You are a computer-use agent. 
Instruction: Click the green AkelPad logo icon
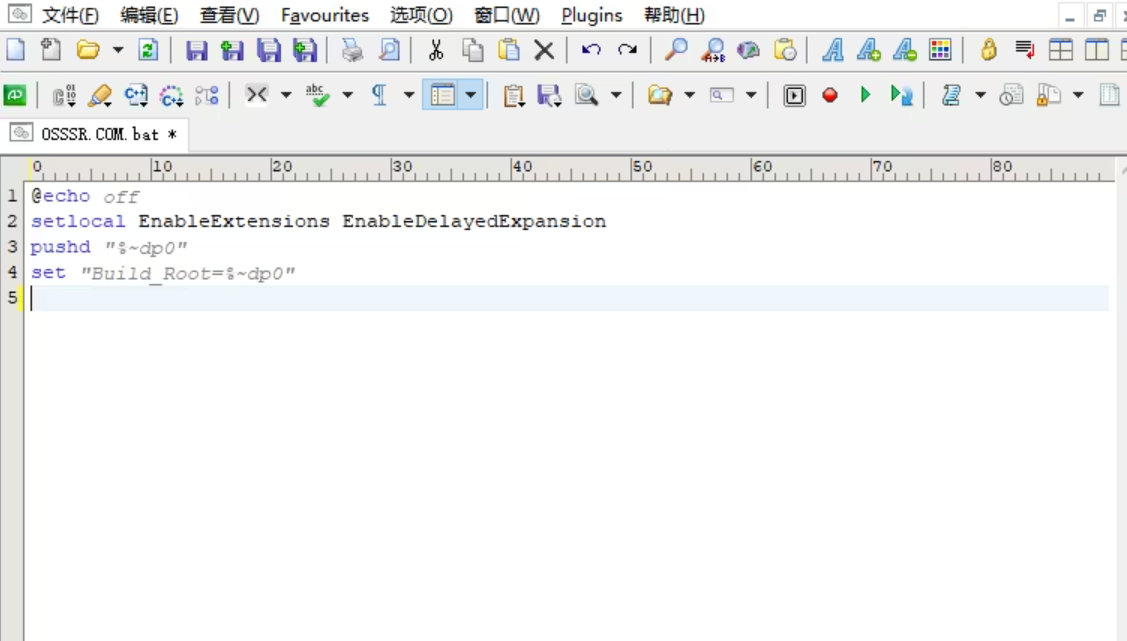tap(15, 95)
